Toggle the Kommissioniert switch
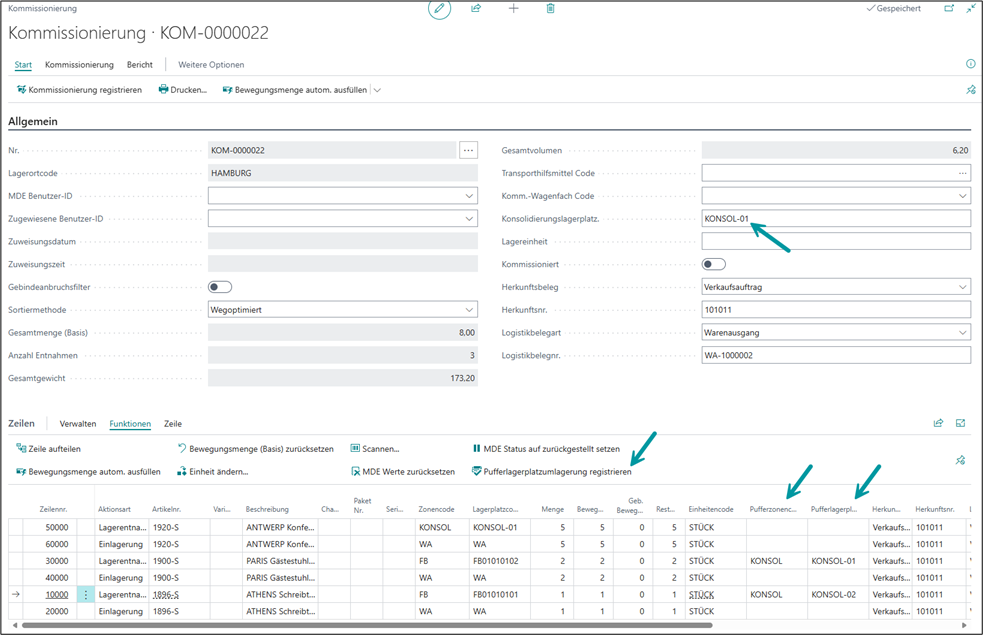 [714, 264]
